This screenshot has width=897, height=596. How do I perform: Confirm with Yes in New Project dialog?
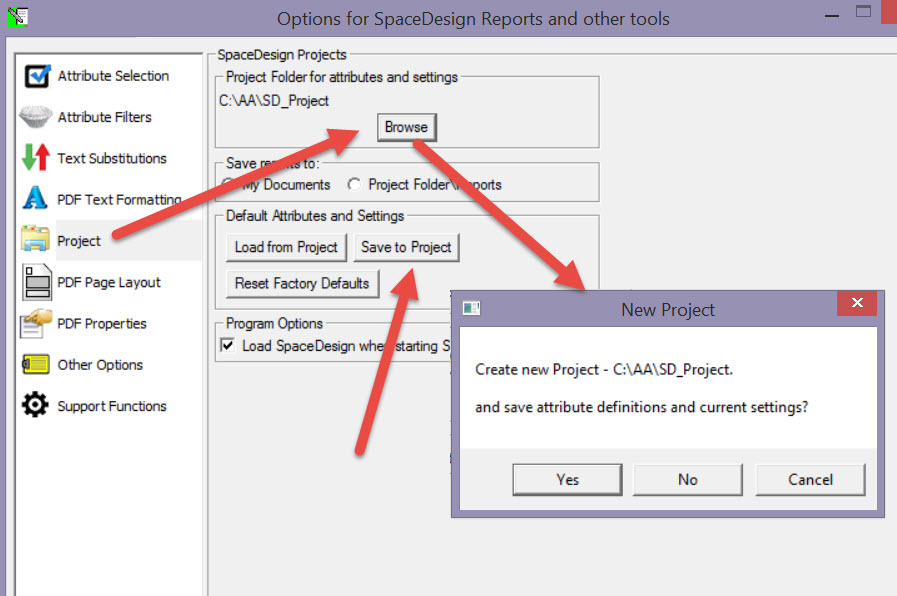coord(567,480)
